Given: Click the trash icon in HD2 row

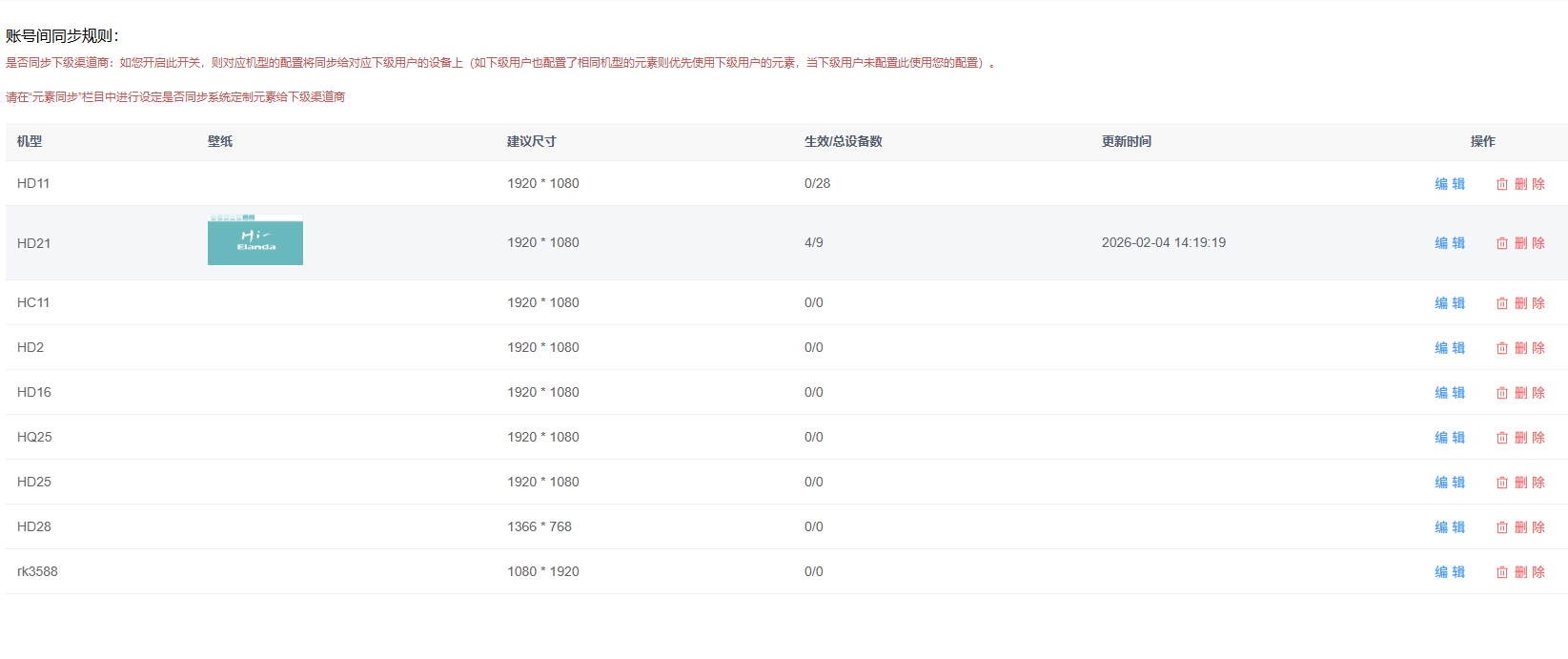Looking at the screenshot, I should pyautogui.click(x=1502, y=348).
